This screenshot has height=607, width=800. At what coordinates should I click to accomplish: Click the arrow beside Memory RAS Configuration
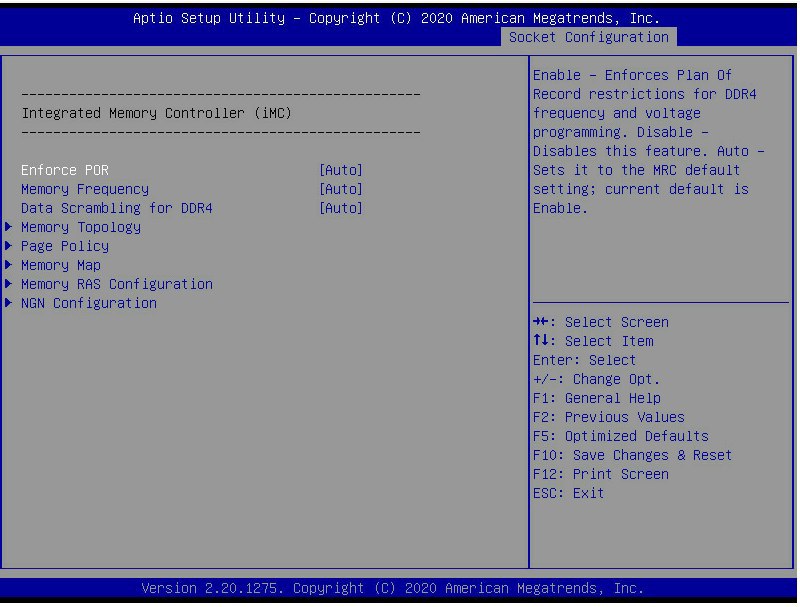click(9, 284)
